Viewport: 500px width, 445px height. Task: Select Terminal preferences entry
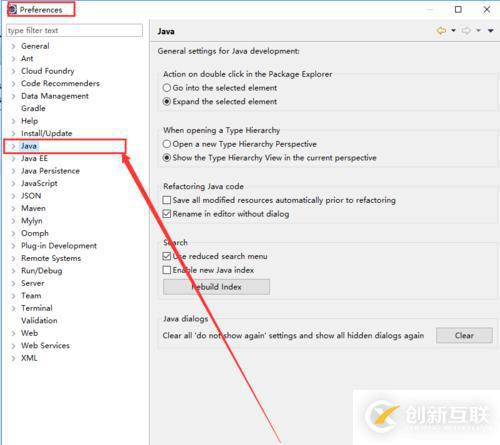tap(37, 308)
